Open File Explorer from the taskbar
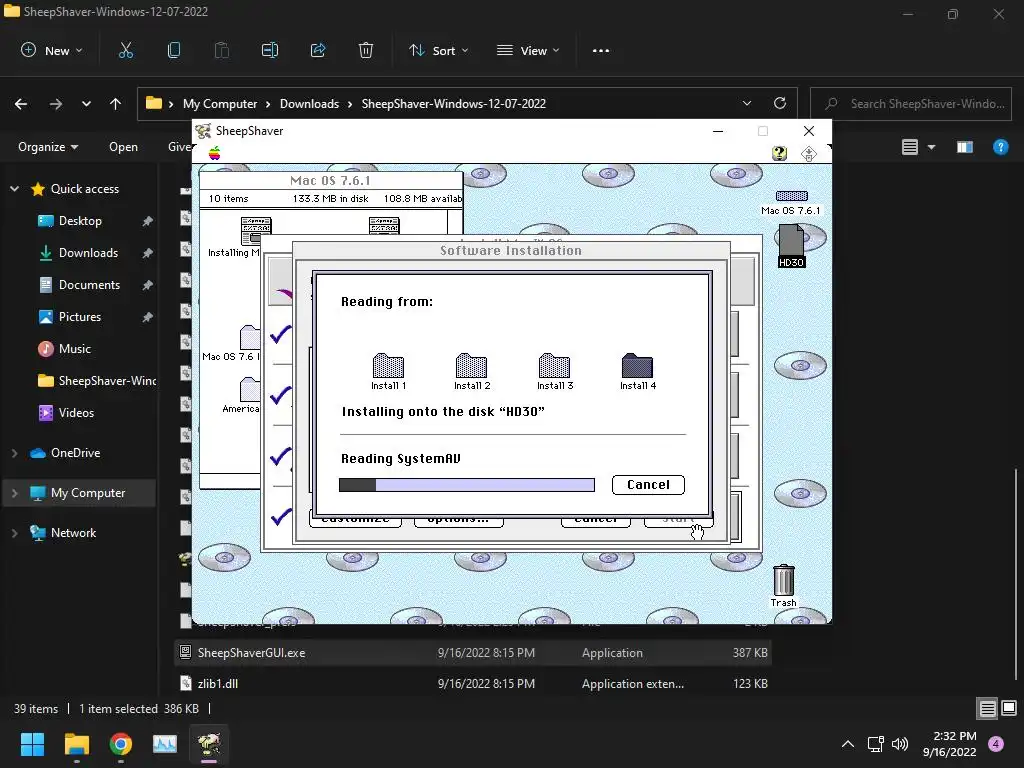Screen dimensions: 1024x768 (76, 744)
